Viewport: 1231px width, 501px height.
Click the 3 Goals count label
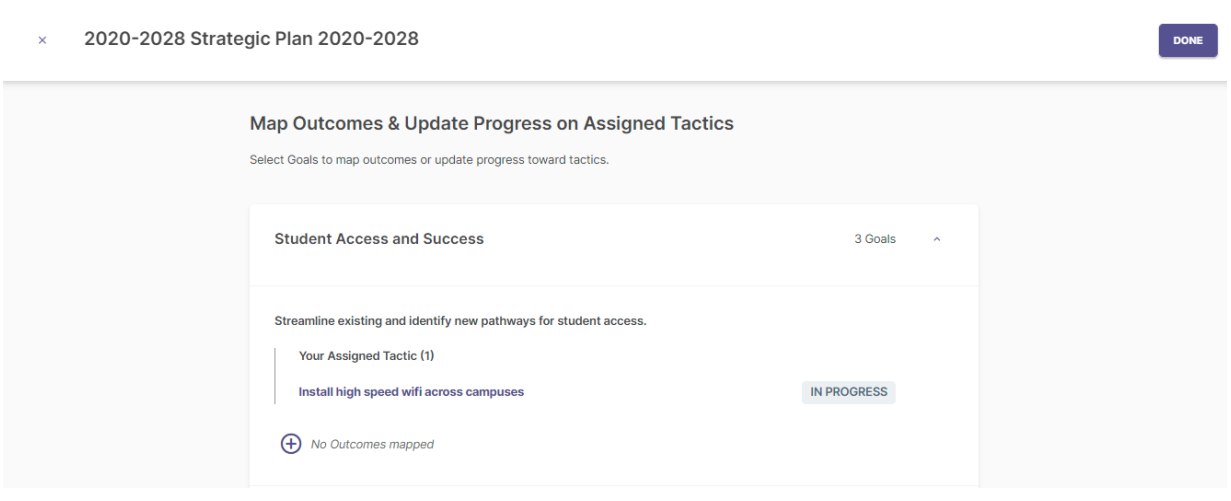point(875,239)
